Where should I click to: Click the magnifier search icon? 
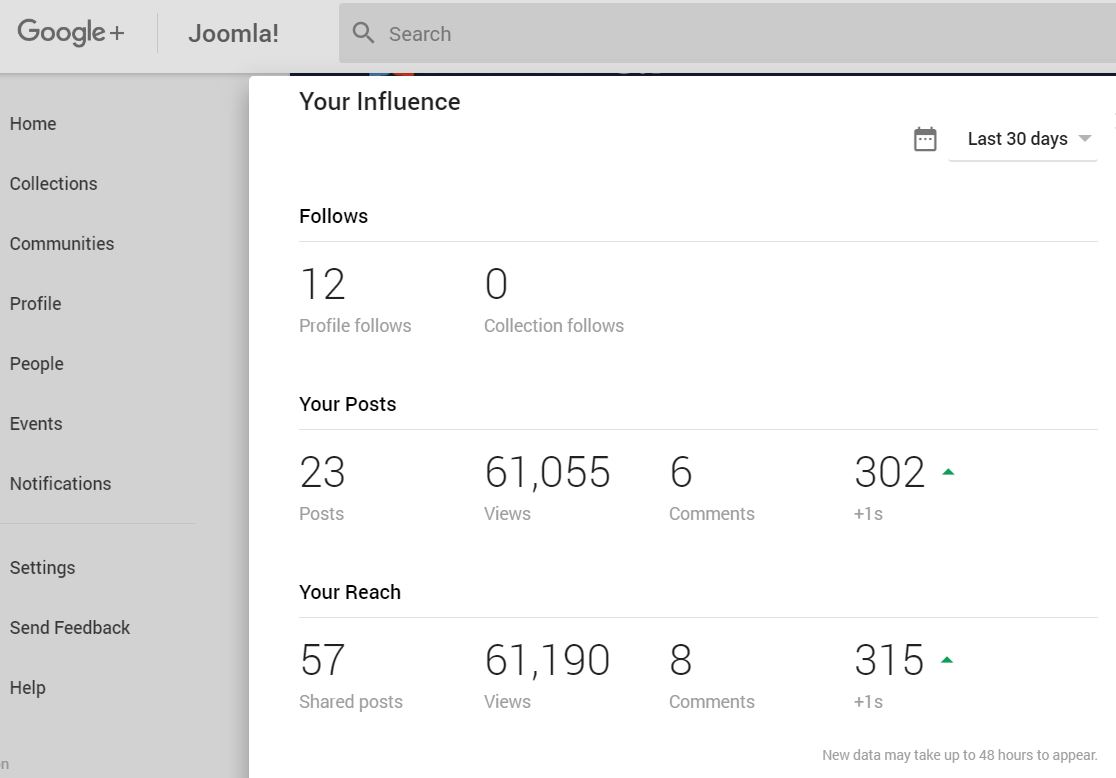pos(364,34)
